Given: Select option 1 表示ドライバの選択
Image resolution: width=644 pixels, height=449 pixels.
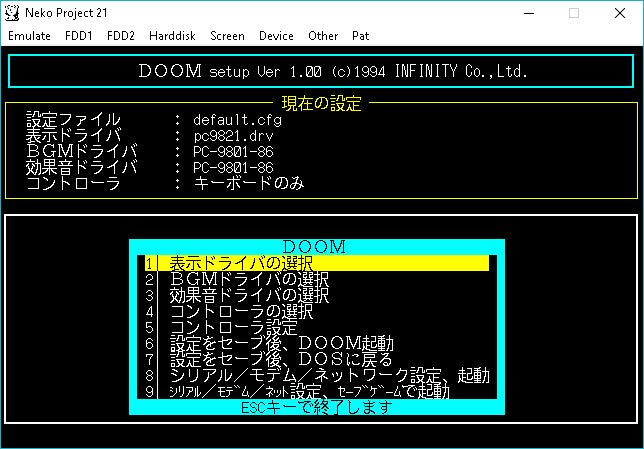Looking at the screenshot, I should click(317, 263).
